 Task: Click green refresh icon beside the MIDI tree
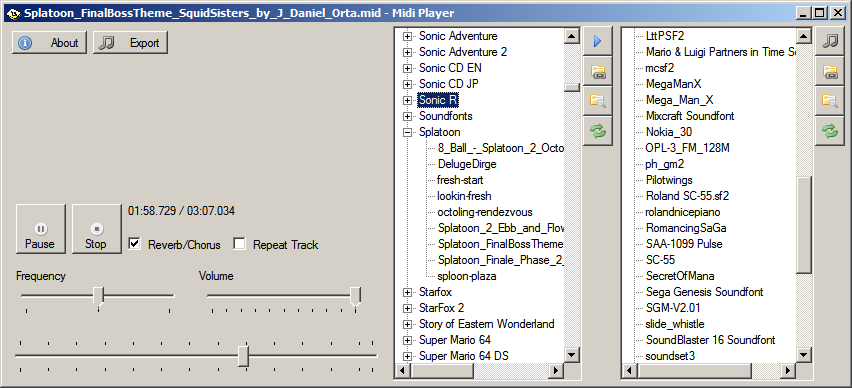click(598, 131)
